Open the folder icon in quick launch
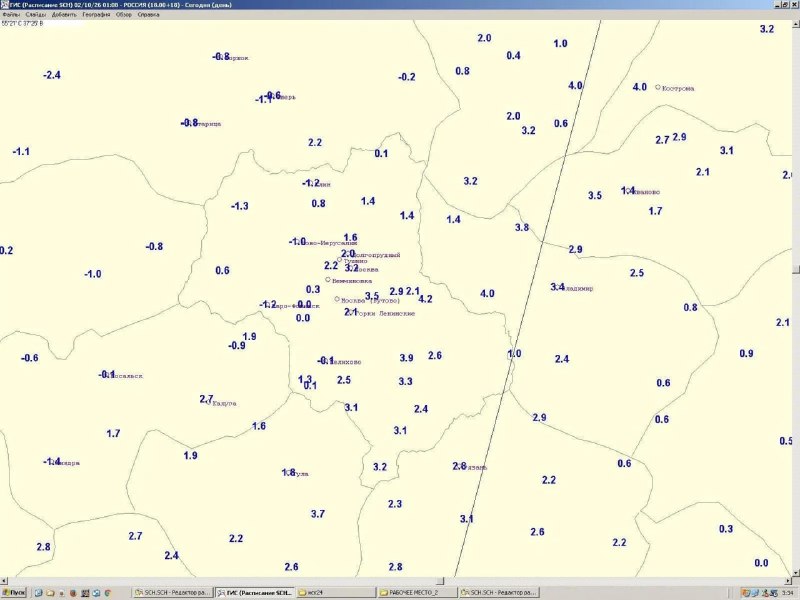 point(50,593)
